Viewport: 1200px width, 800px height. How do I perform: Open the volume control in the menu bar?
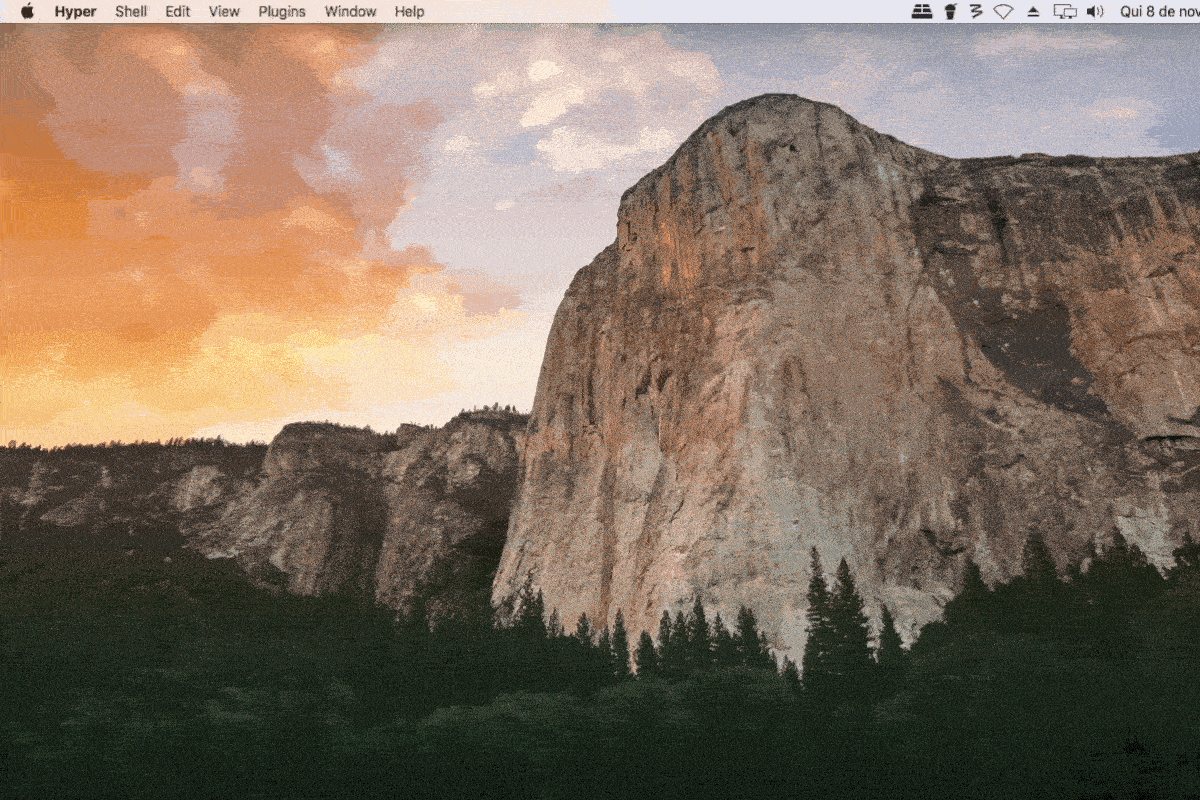[x=1095, y=11]
